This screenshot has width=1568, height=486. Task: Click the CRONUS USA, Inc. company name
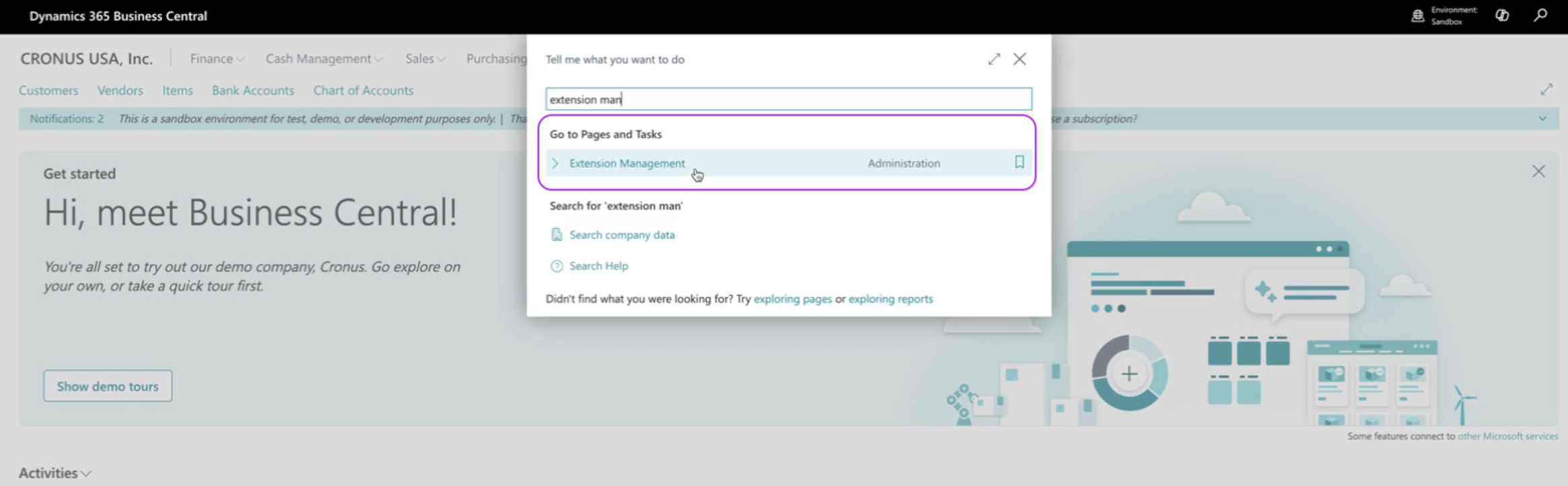pyautogui.click(x=86, y=59)
